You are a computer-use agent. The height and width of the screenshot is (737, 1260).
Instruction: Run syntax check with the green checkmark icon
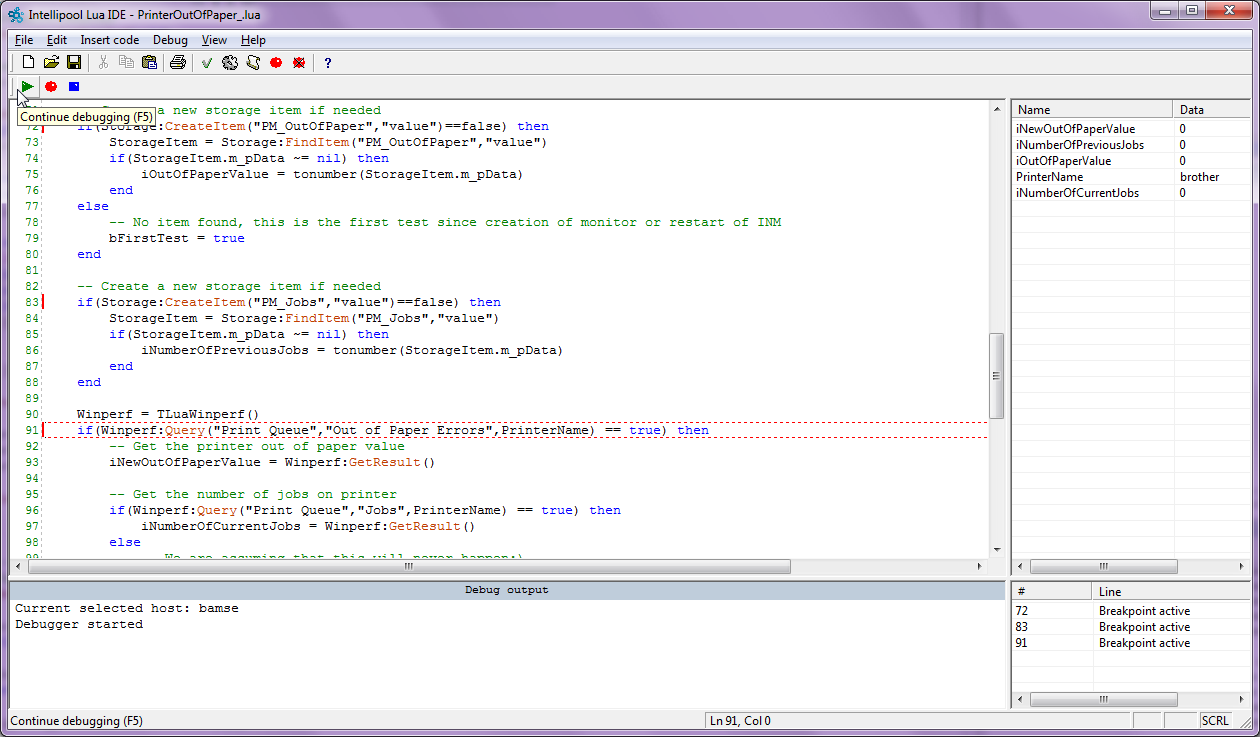coord(207,62)
